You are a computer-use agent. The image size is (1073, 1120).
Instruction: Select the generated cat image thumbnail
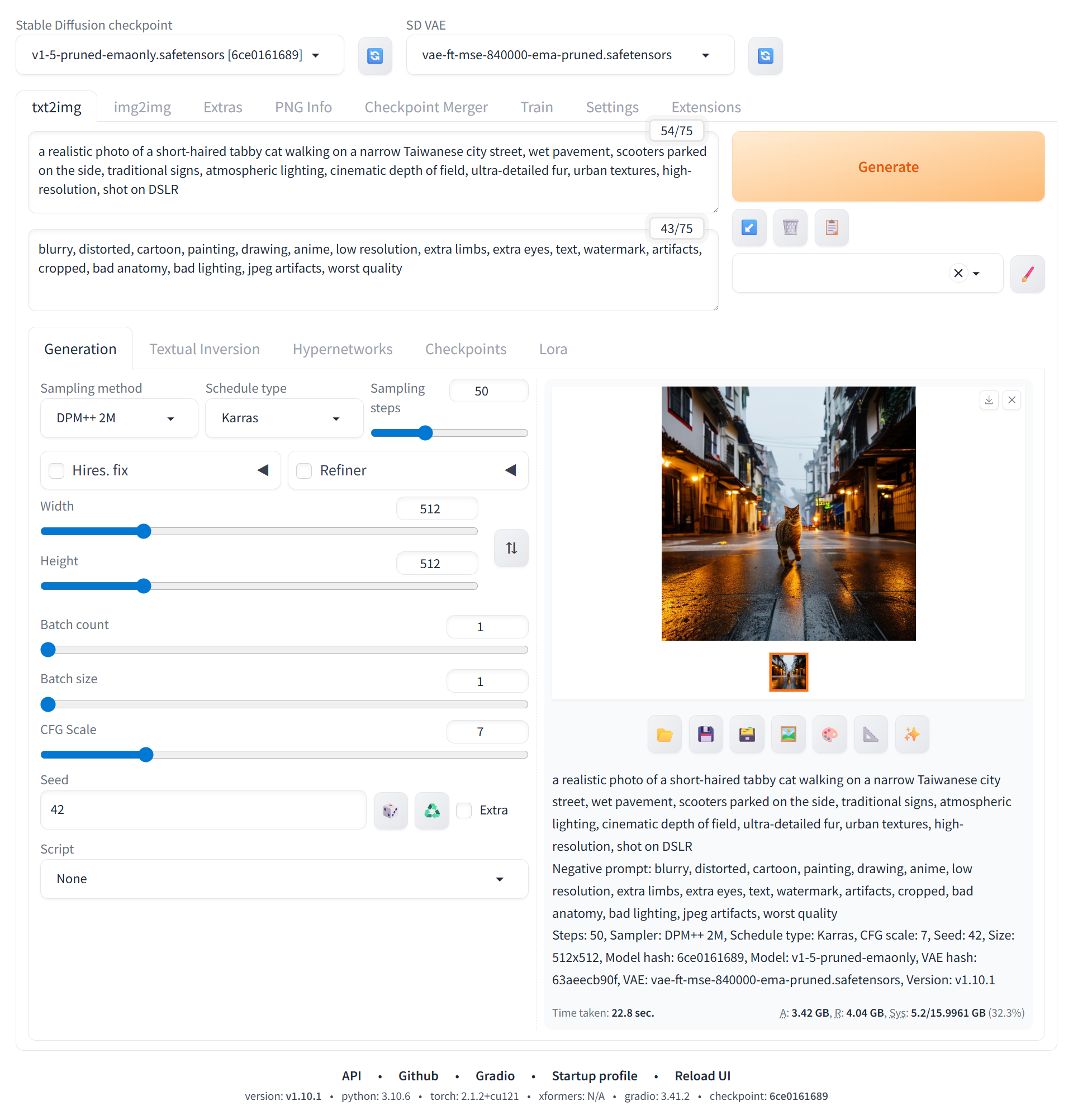point(789,673)
